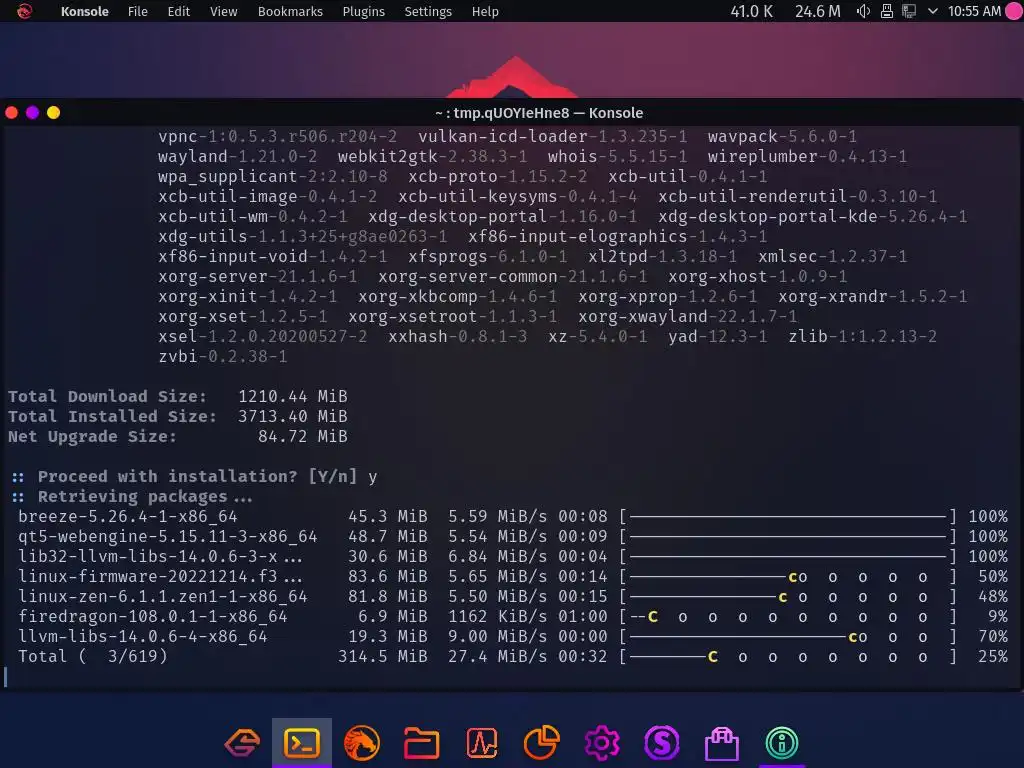Open the Bookmarks menu
The image size is (1024, 768).
pyautogui.click(x=290, y=12)
